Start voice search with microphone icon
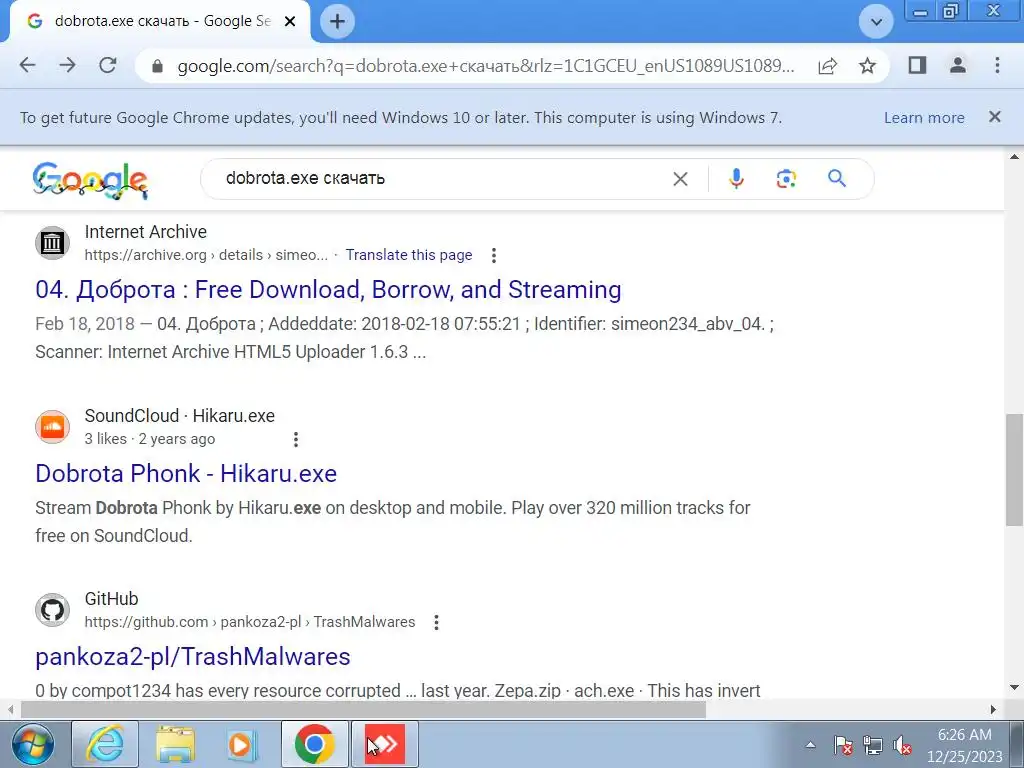Image resolution: width=1024 pixels, height=768 pixels. (x=736, y=178)
